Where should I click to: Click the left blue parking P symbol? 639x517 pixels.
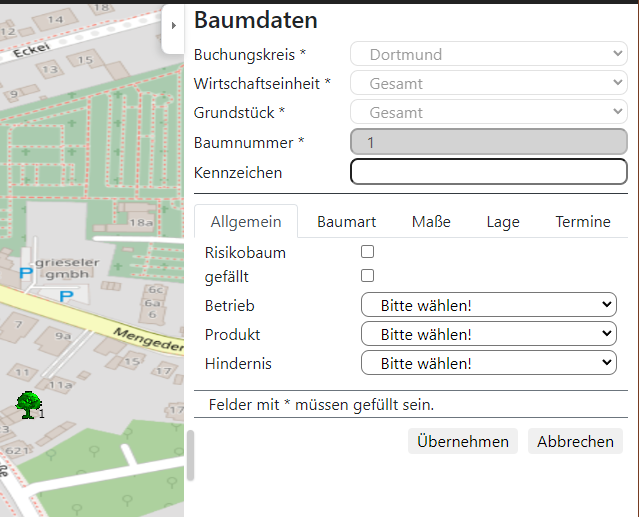[x=26, y=271]
